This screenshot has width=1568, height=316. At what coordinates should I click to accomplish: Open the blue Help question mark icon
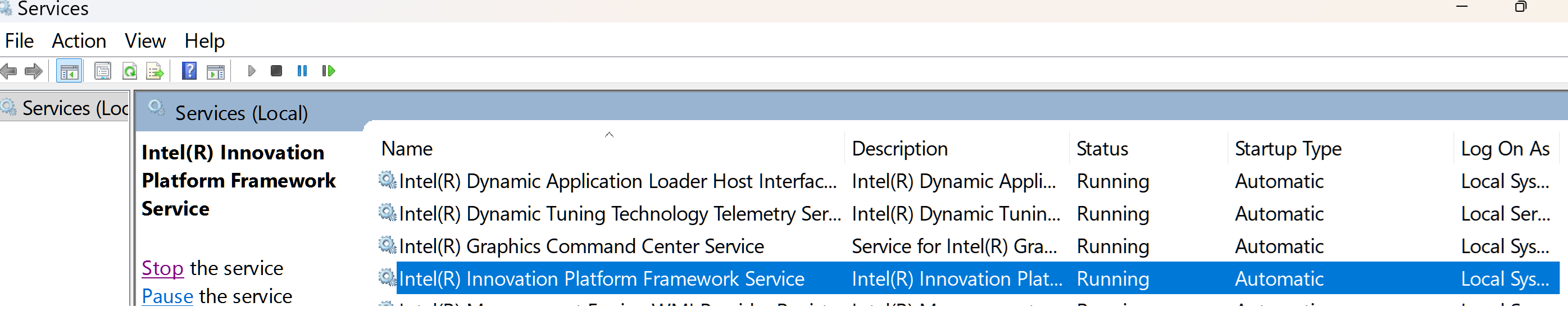pos(189,71)
